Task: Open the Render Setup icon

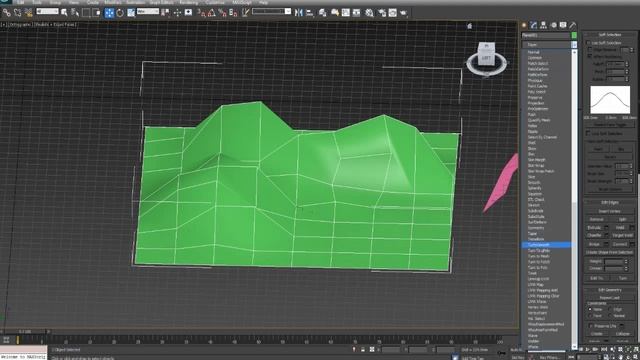Action: click(382, 13)
